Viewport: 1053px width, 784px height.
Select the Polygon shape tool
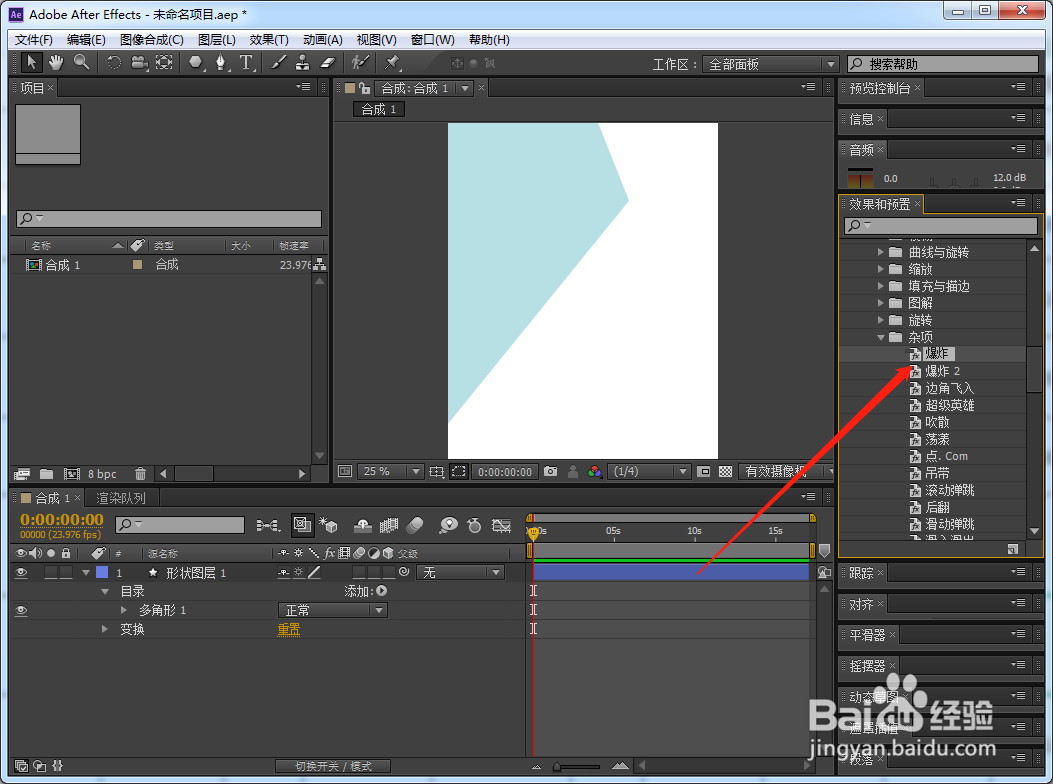point(195,63)
